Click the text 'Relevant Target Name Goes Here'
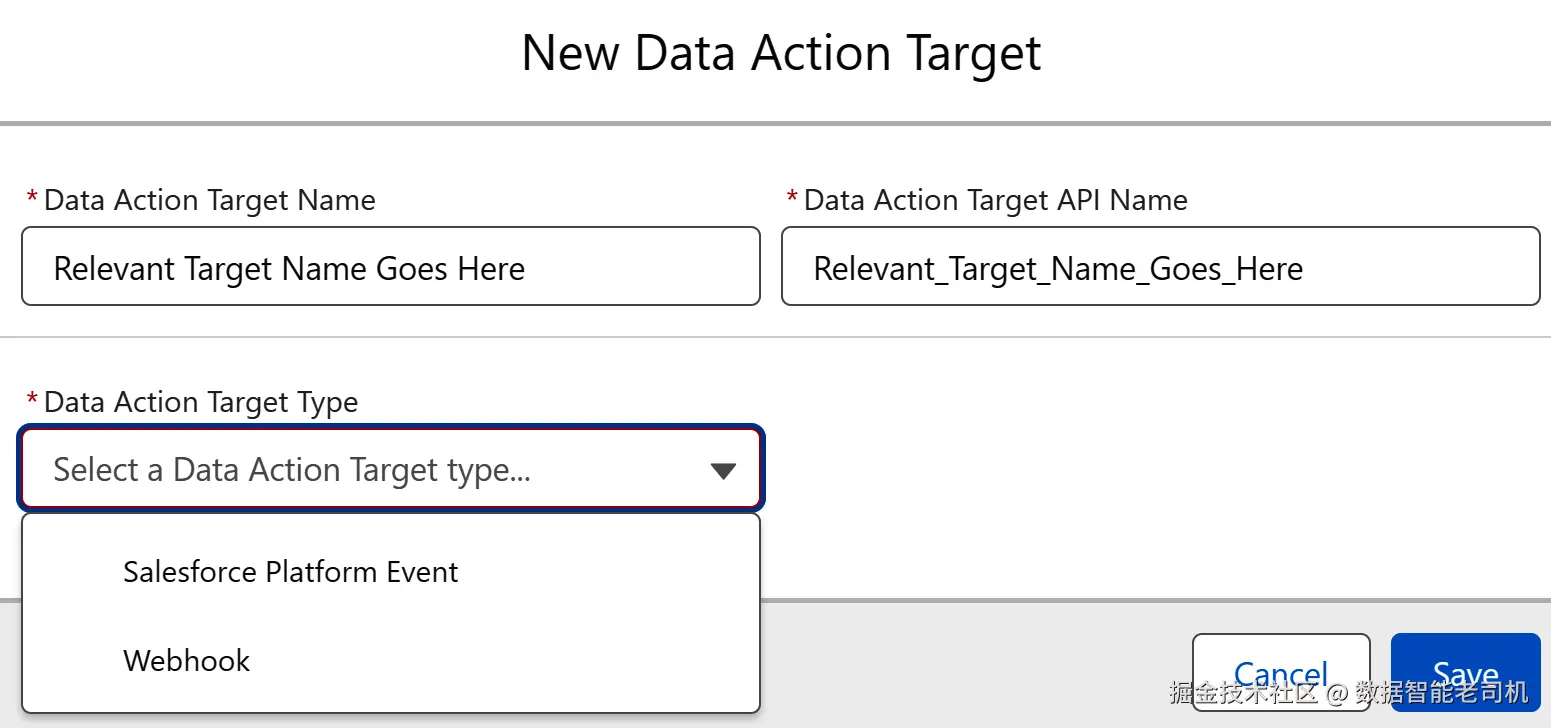The width and height of the screenshot is (1551, 728). (289, 269)
